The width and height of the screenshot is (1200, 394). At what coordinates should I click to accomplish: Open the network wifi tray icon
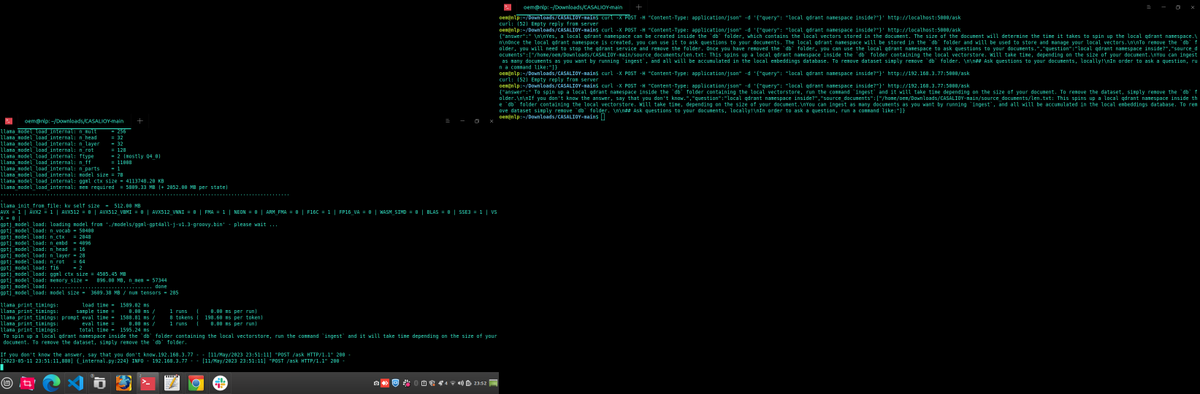point(452,383)
